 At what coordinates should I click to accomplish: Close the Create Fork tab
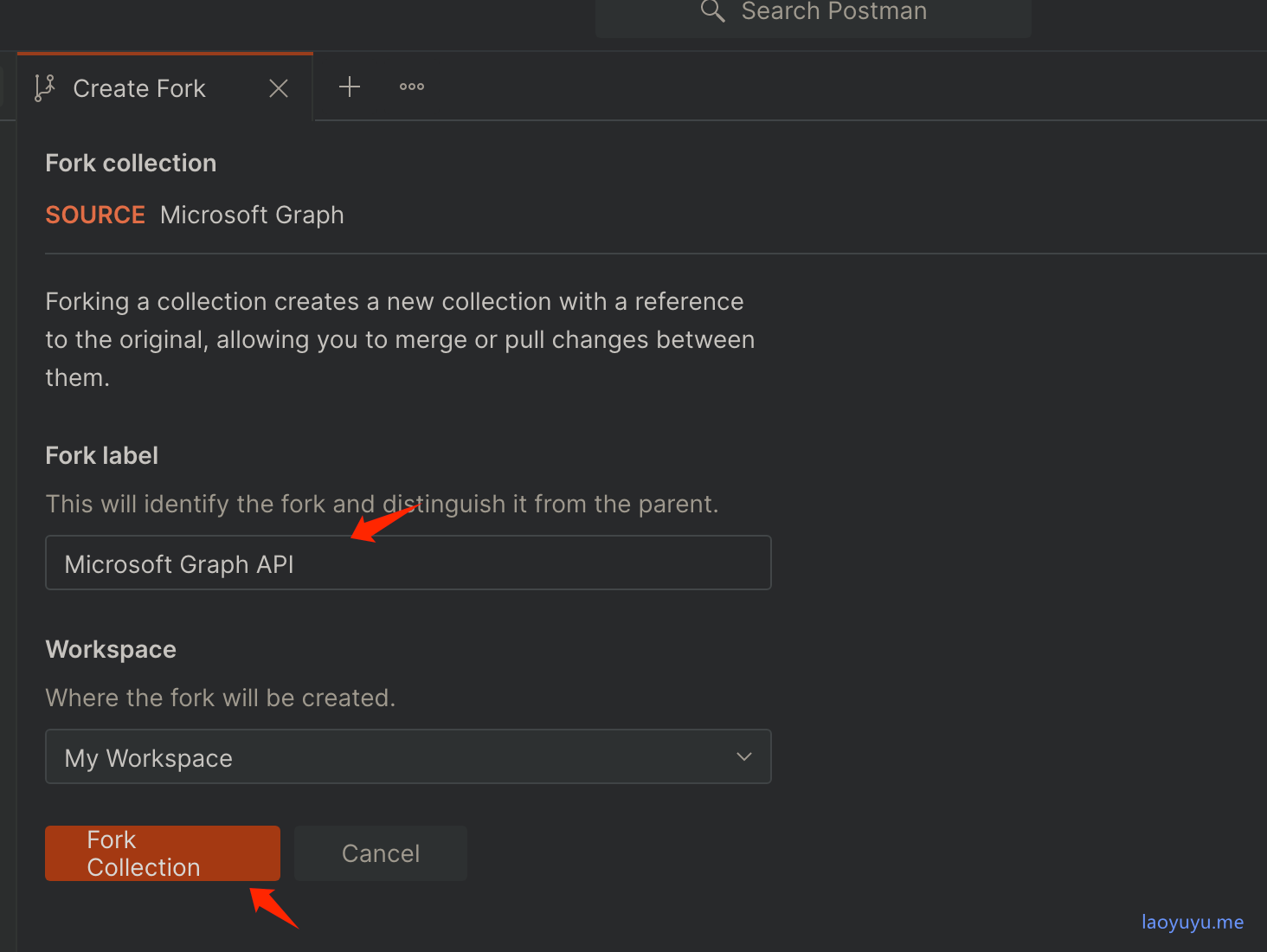coord(279,88)
